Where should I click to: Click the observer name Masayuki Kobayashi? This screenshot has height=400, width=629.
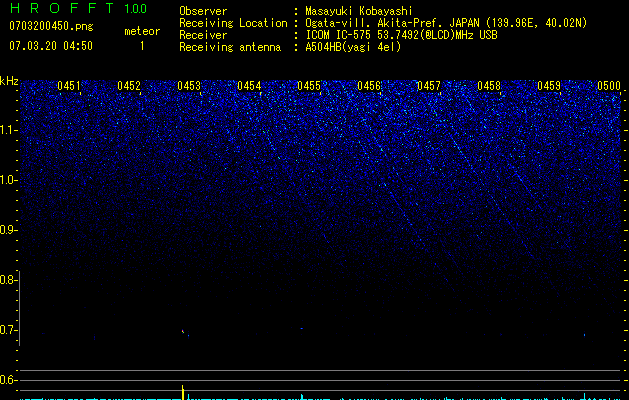point(359,11)
